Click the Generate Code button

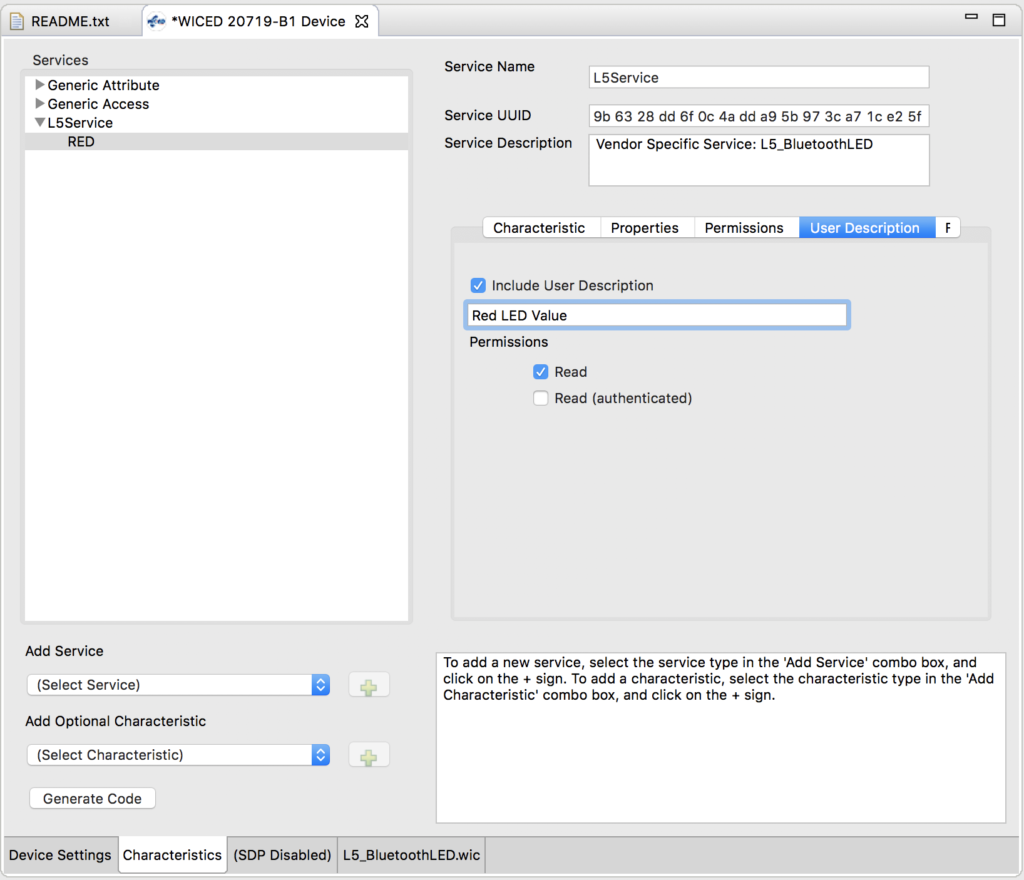[x=92, y=798]
